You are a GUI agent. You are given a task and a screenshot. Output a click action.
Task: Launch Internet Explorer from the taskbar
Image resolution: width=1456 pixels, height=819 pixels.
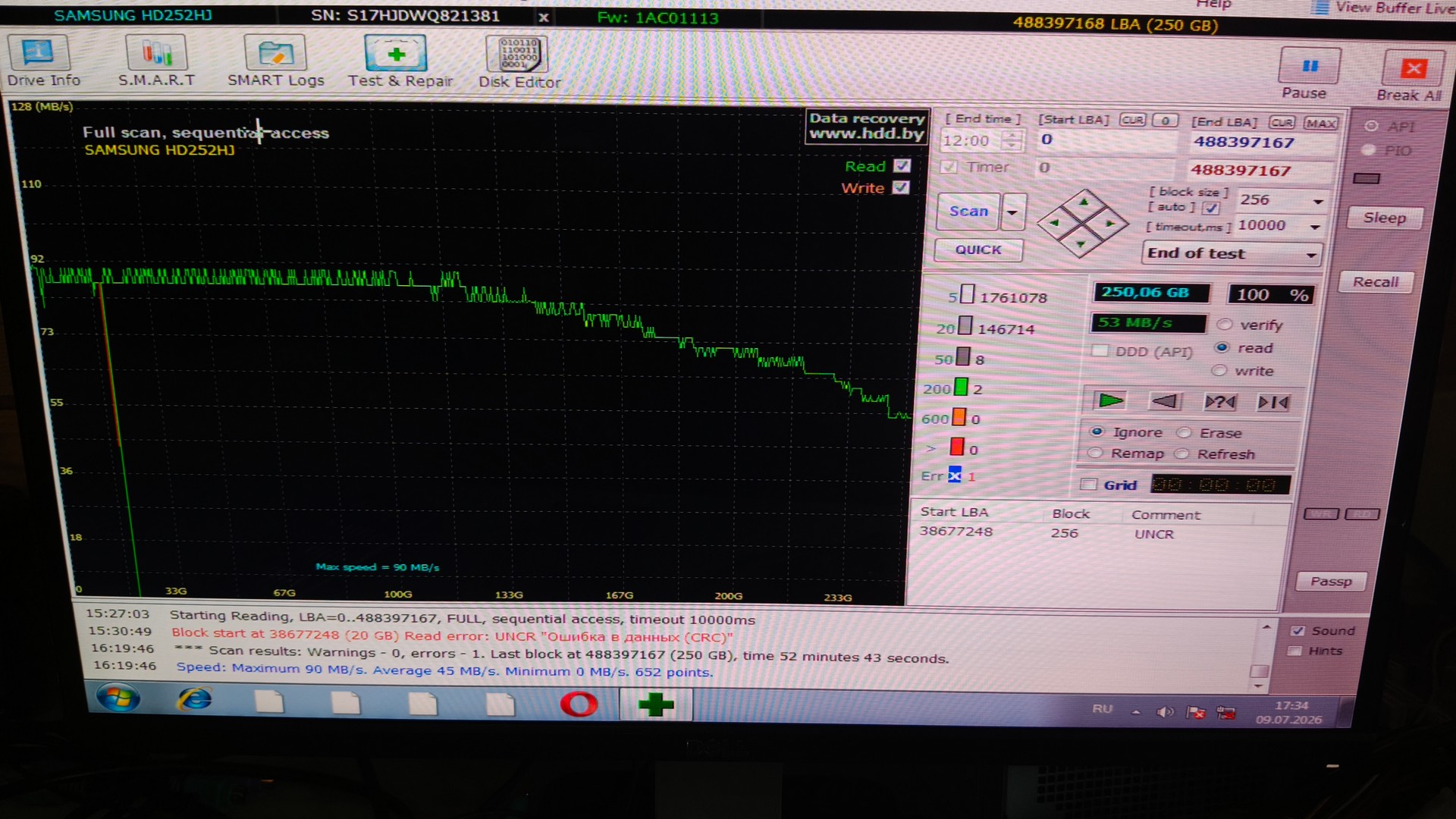194,700
